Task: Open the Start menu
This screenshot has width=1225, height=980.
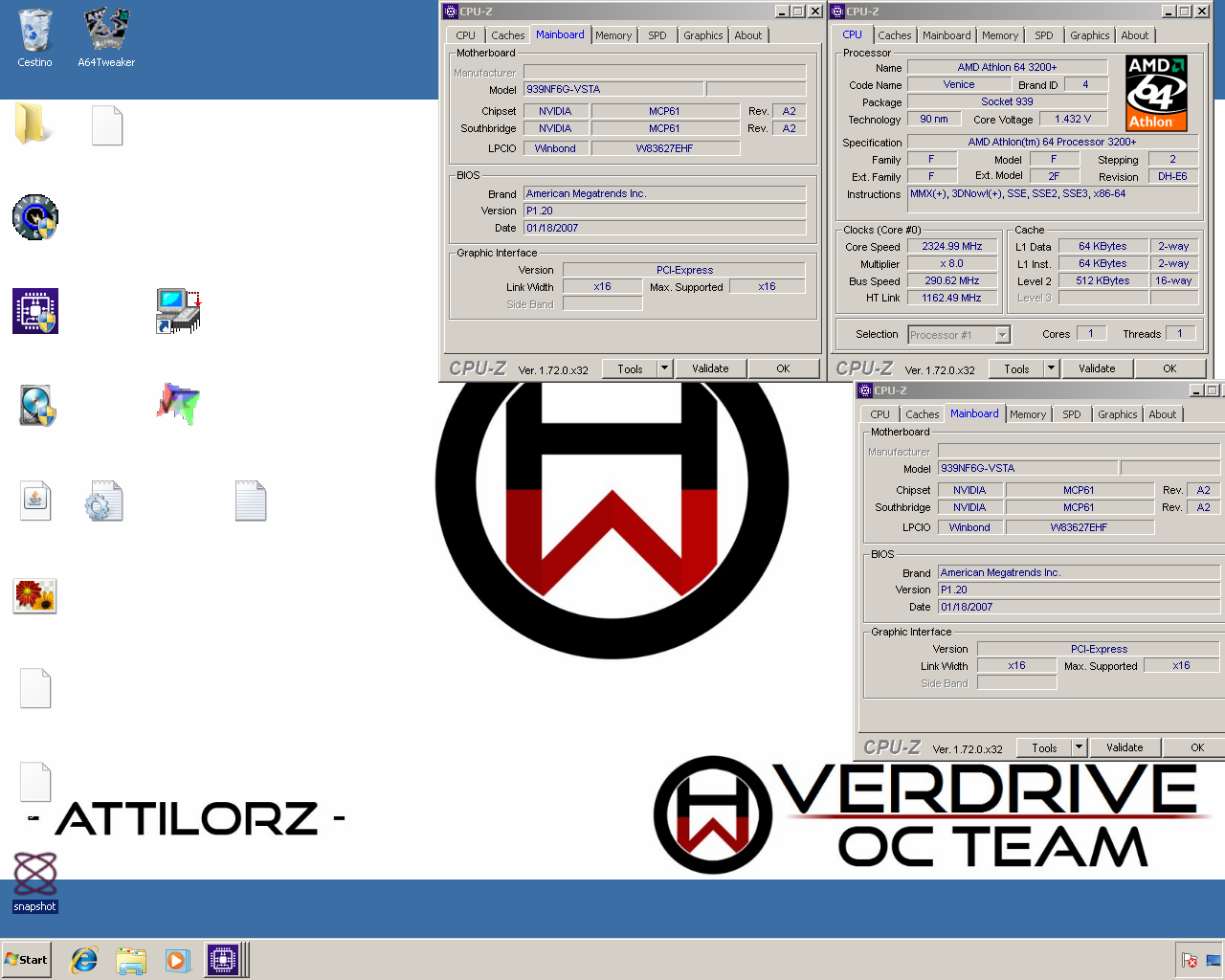Action: 26,960
